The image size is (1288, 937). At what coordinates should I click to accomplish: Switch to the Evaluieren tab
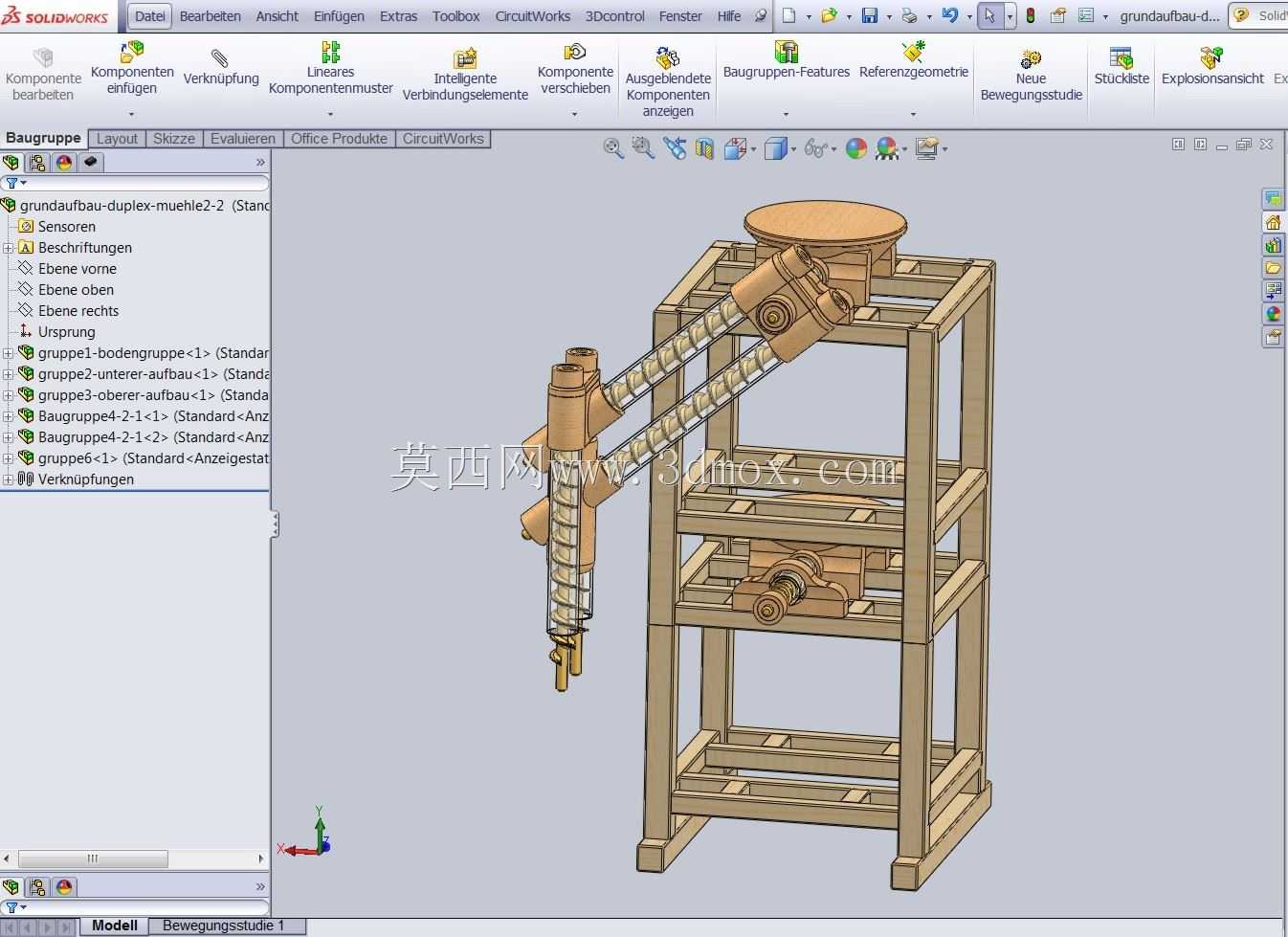pos(243,139)
